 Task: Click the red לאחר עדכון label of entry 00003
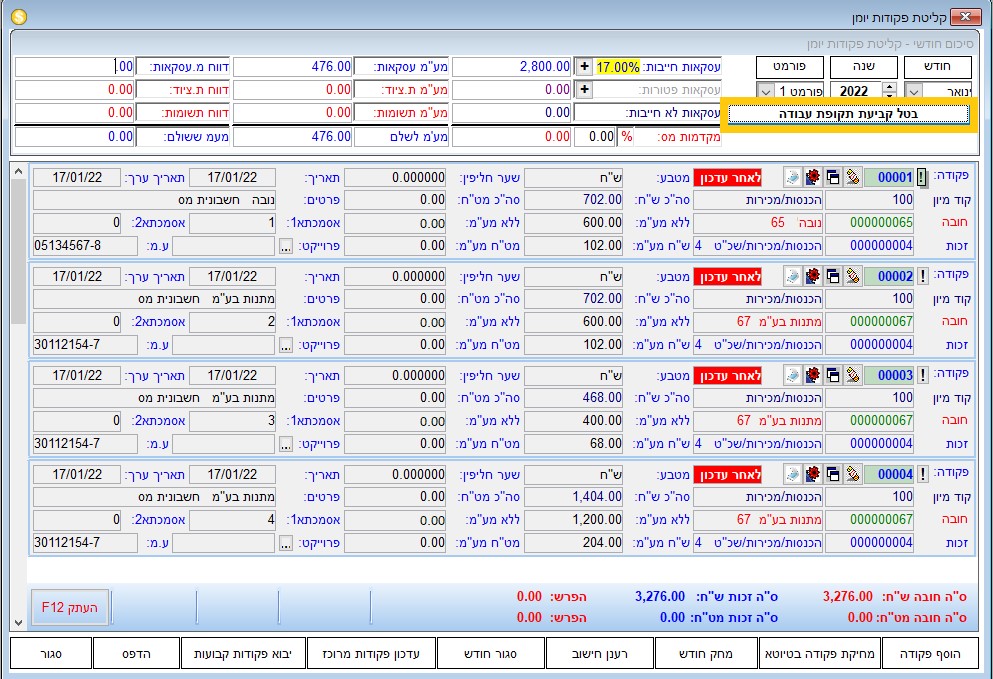(728, 376)
